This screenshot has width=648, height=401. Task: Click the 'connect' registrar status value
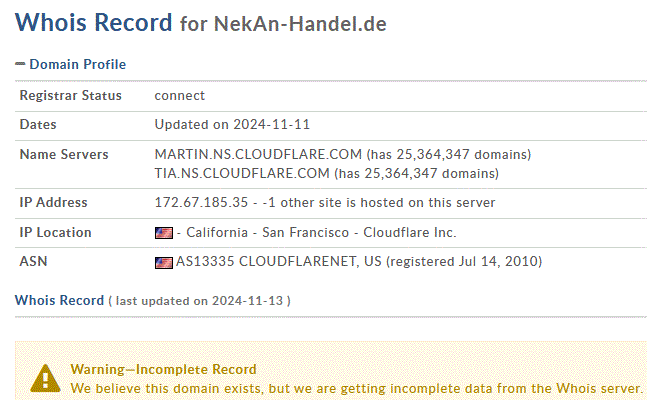[179, 96]
